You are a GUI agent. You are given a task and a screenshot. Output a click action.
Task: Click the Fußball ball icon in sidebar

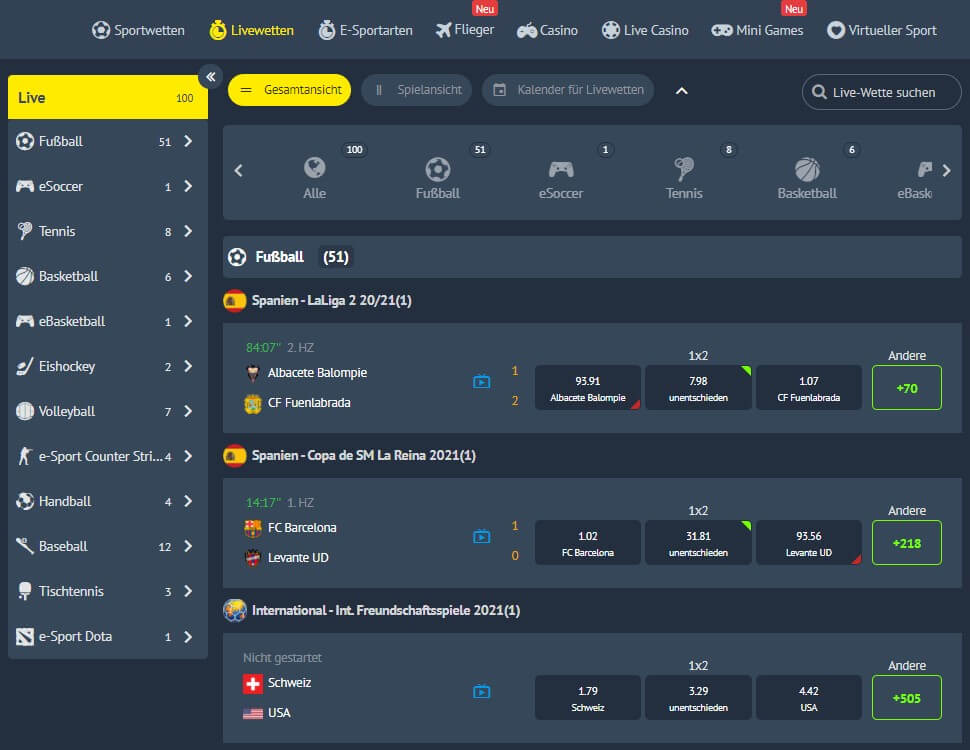[25, 141]
